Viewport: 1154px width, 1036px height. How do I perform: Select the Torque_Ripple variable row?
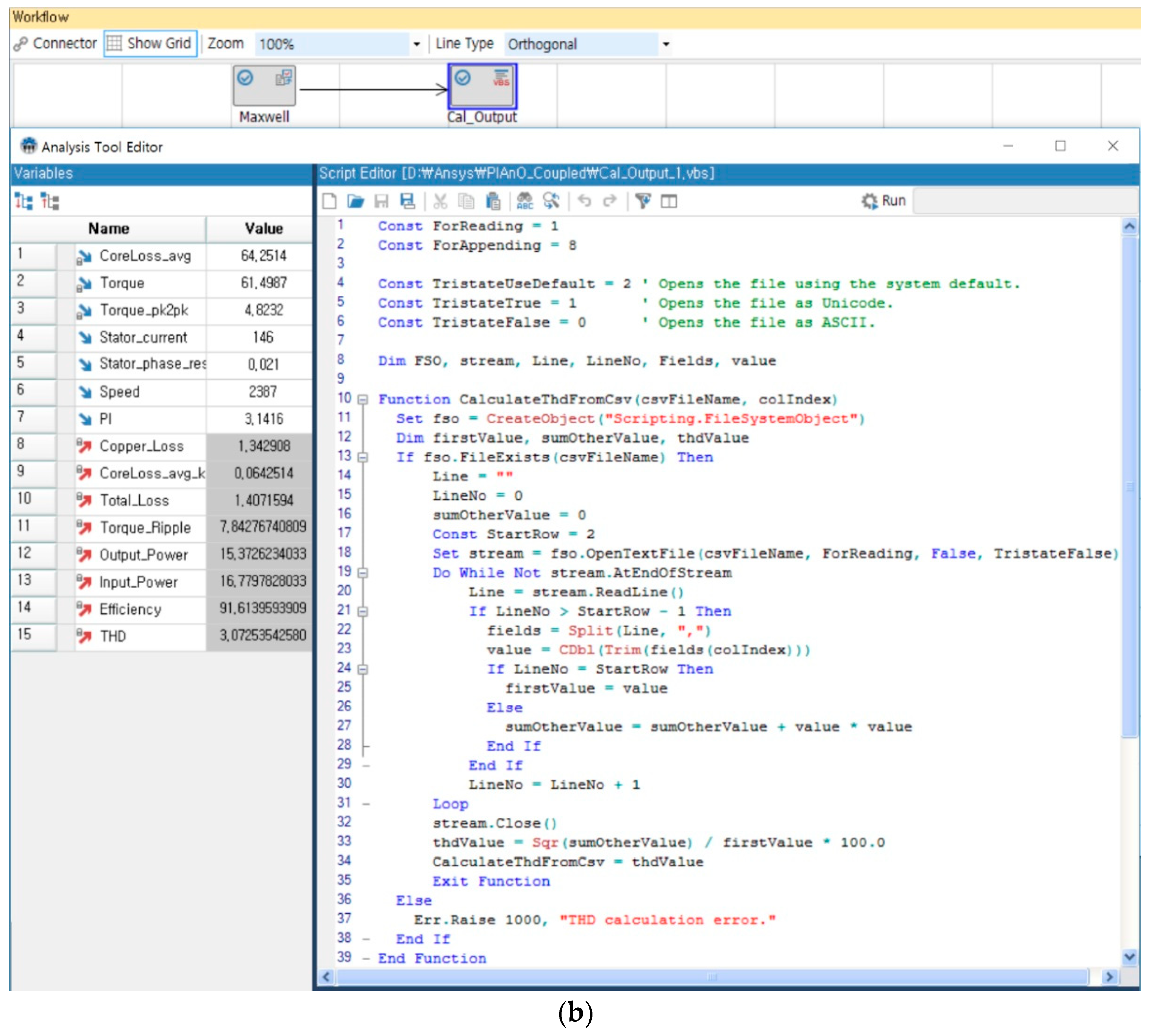pos(145,528)
